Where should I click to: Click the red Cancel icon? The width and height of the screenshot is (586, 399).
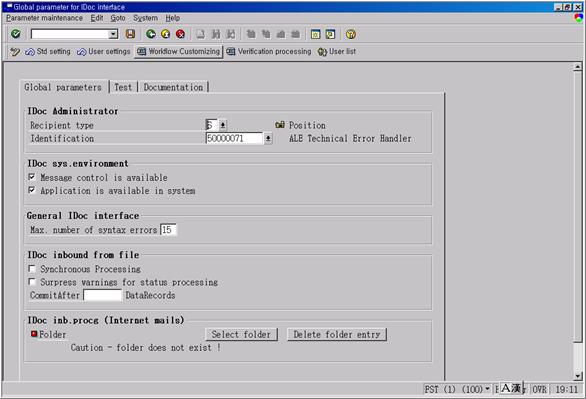point(180,34)
